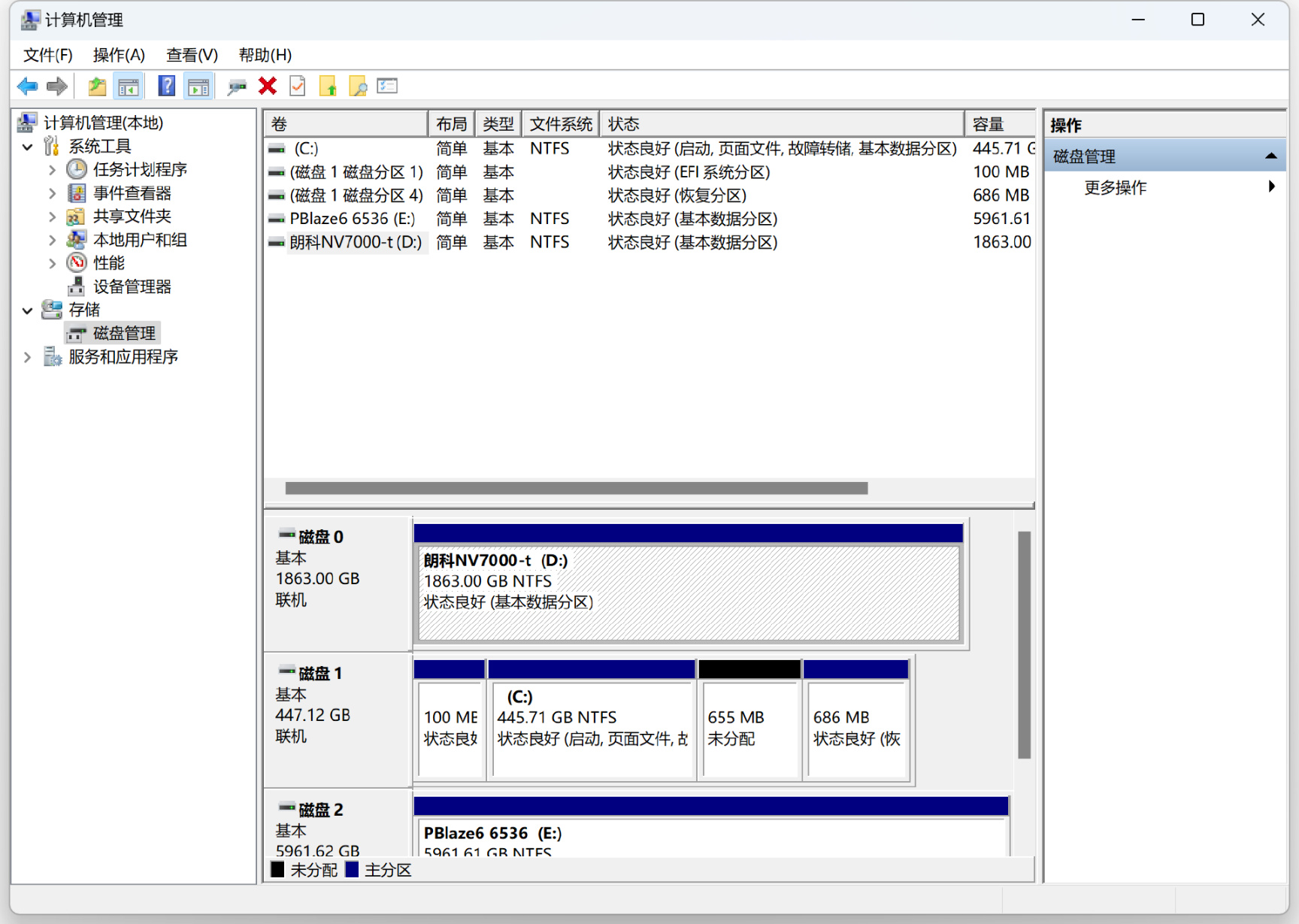1299x924 pixels.
Task: Expand the 任务计划程序 node
Action: coord(52,170)
